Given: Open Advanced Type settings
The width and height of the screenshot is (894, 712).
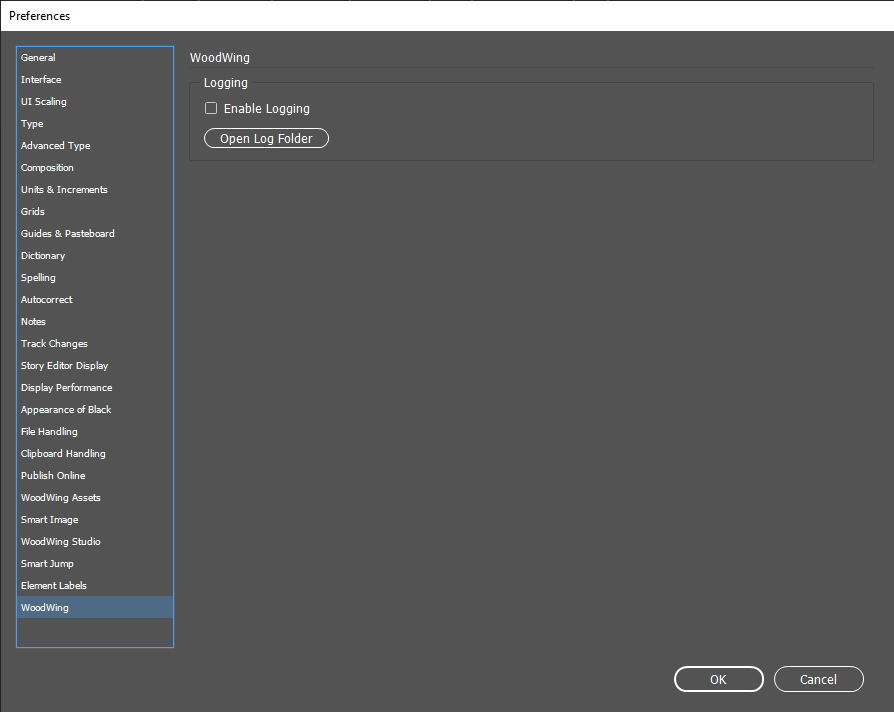Looking at the screenshot, I should click(x=56, y=146).
